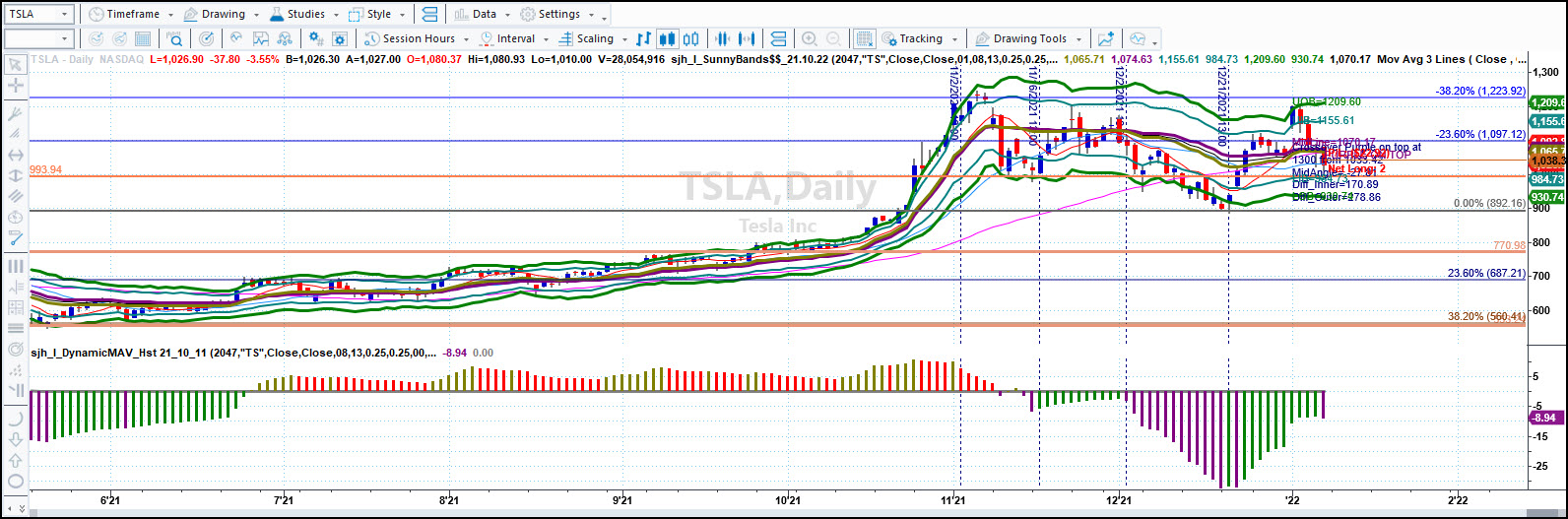Screen dimensions: 1568x519
Task: Expand the empty combo box in second toolbar
Action: (x=67, y=38)
